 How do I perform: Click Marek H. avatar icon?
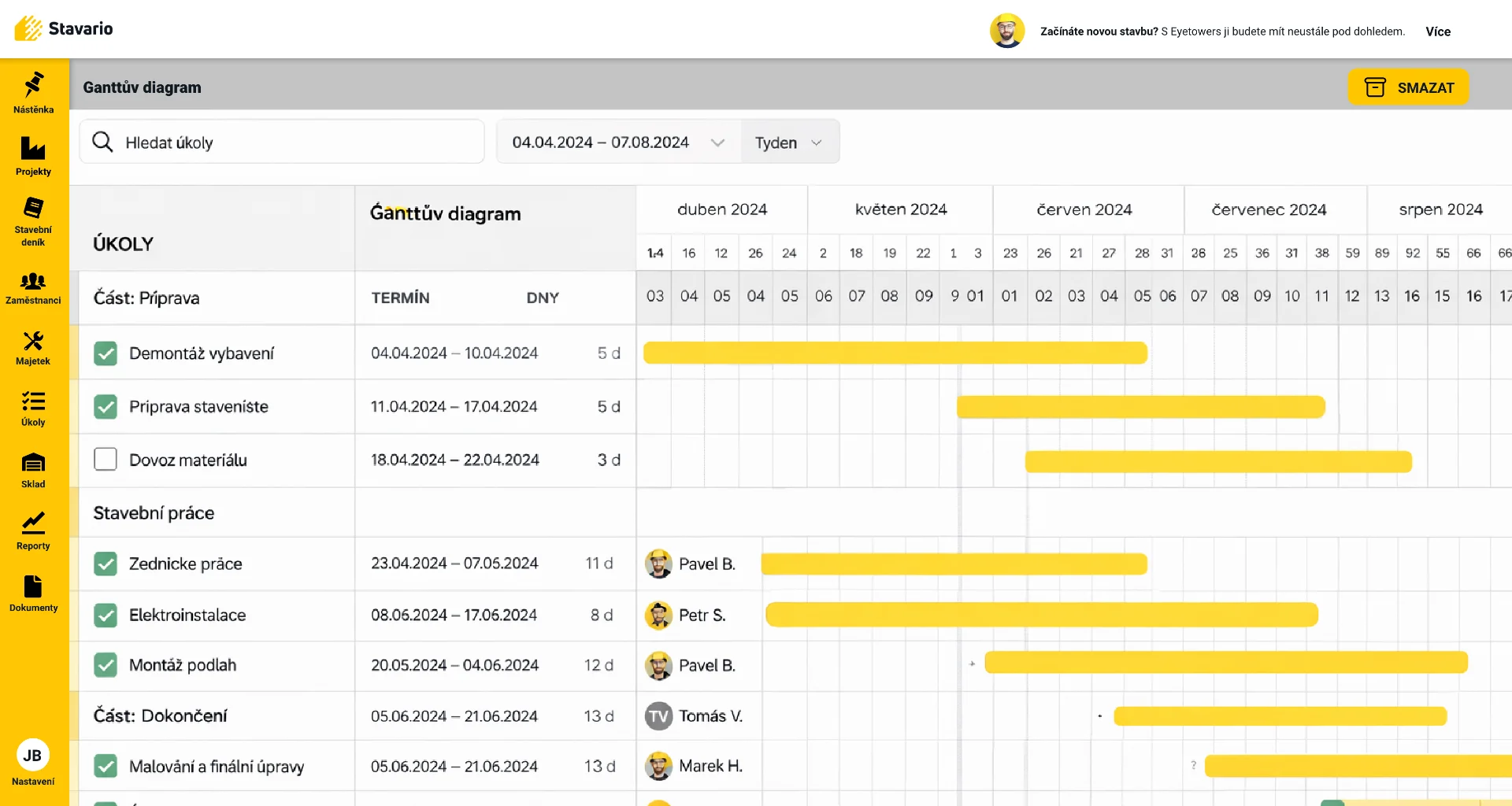(x=658, y=766)
